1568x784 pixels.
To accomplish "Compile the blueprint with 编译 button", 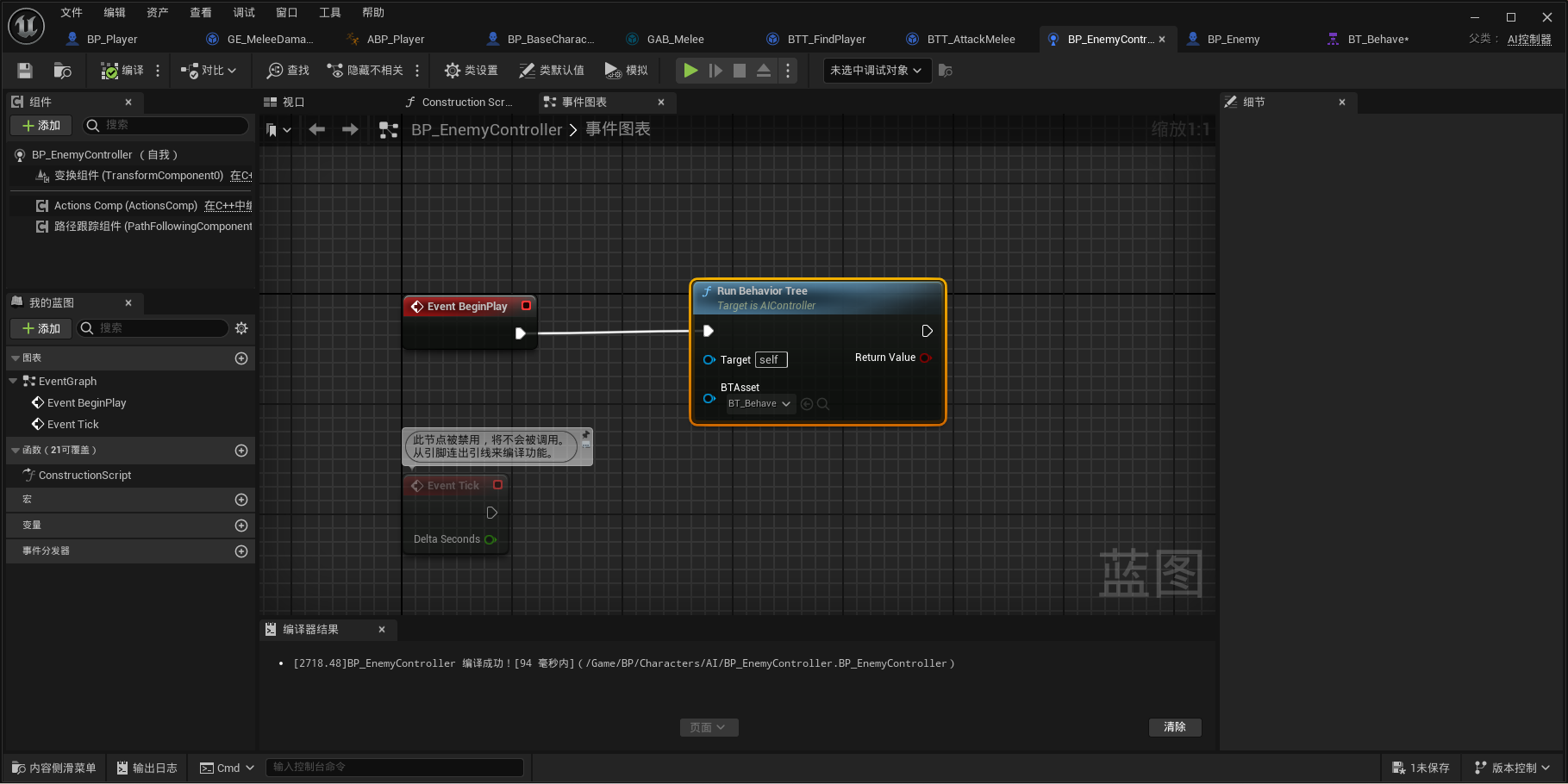I will [x=122, y=71].
